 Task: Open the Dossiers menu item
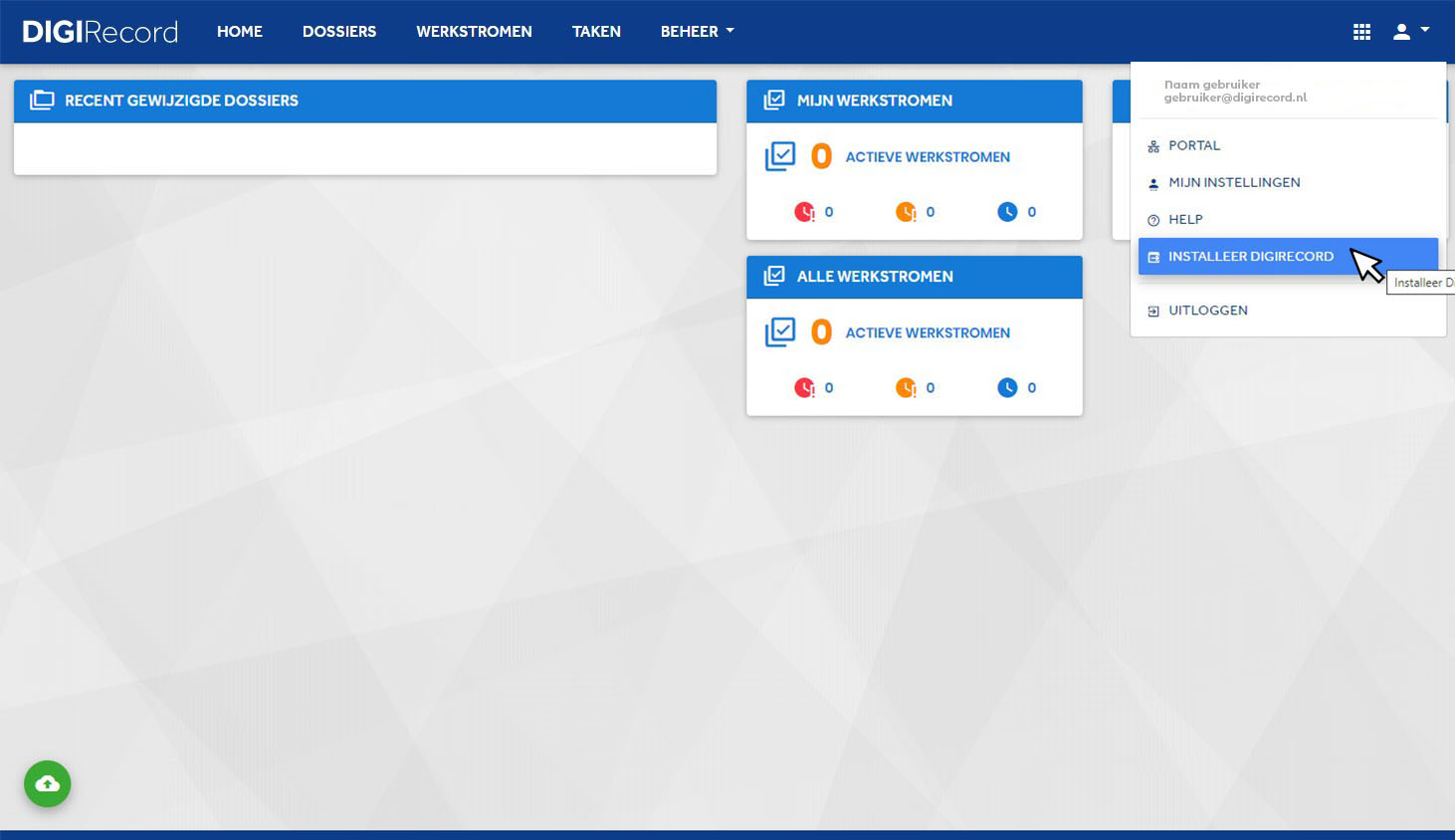click(x=339, y=32)
